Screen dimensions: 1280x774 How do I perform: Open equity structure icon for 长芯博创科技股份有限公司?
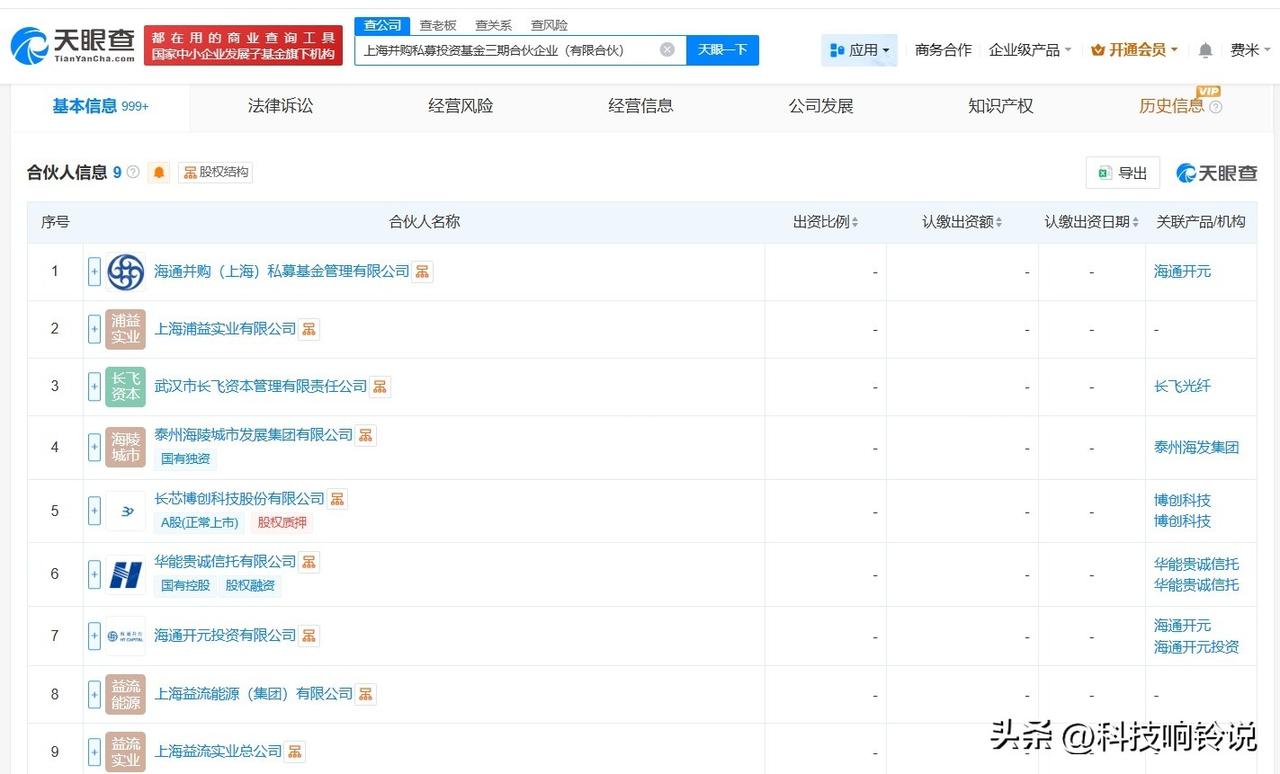click(338, 499)
